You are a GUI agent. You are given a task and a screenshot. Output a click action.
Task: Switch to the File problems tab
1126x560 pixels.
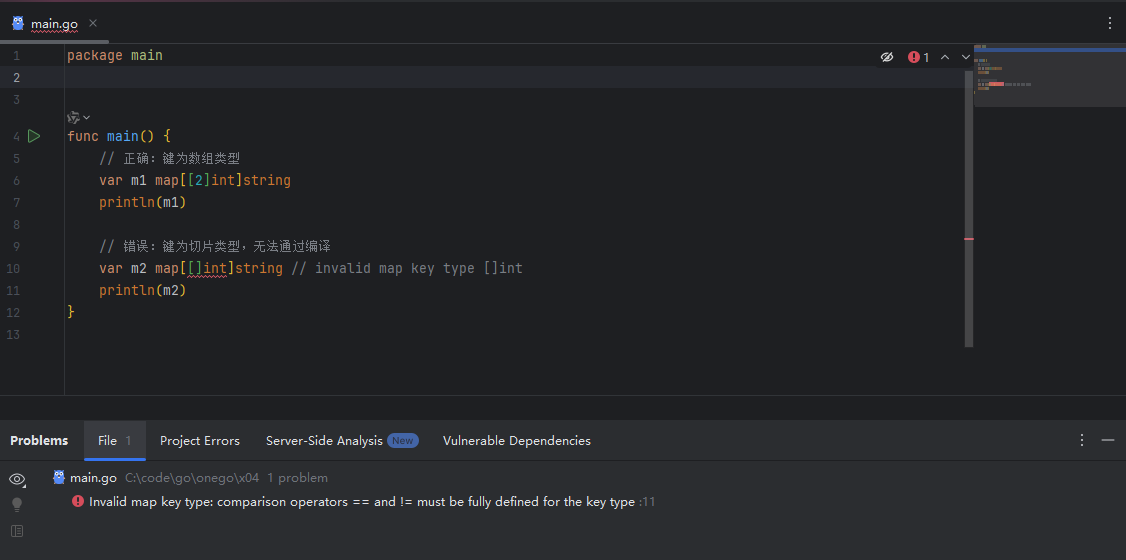[115, 440]
